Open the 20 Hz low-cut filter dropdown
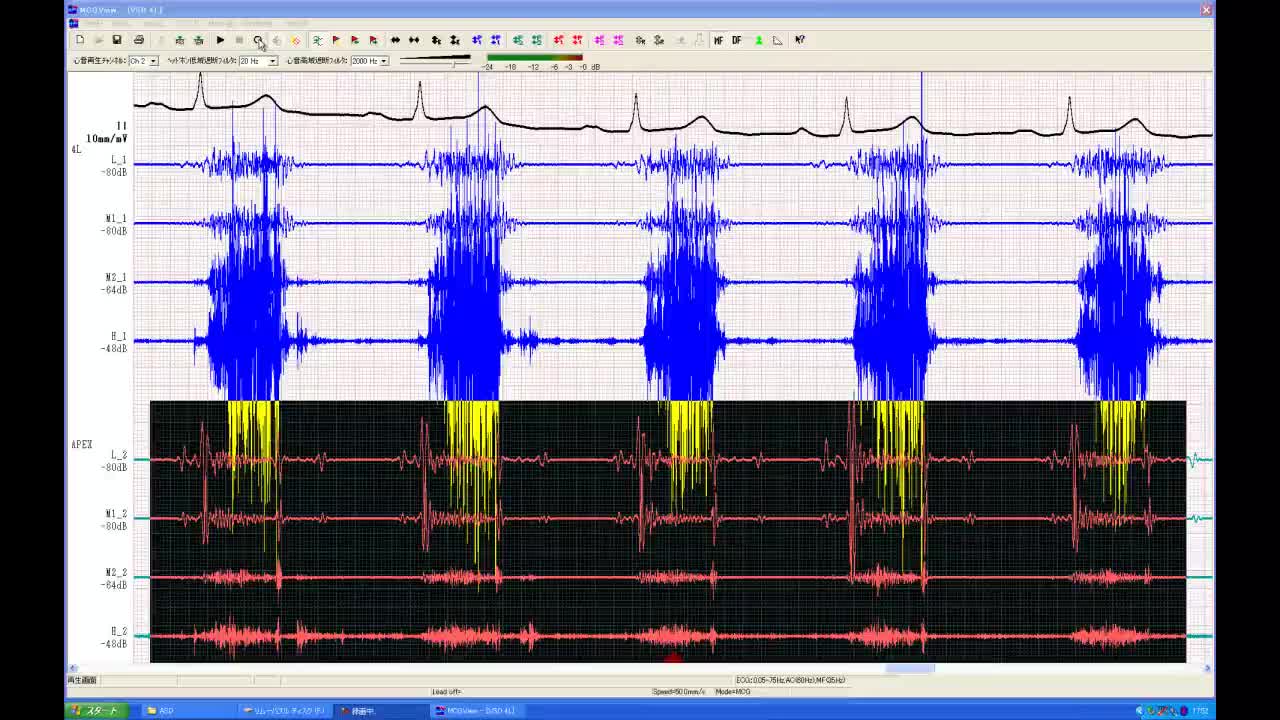 272,61
